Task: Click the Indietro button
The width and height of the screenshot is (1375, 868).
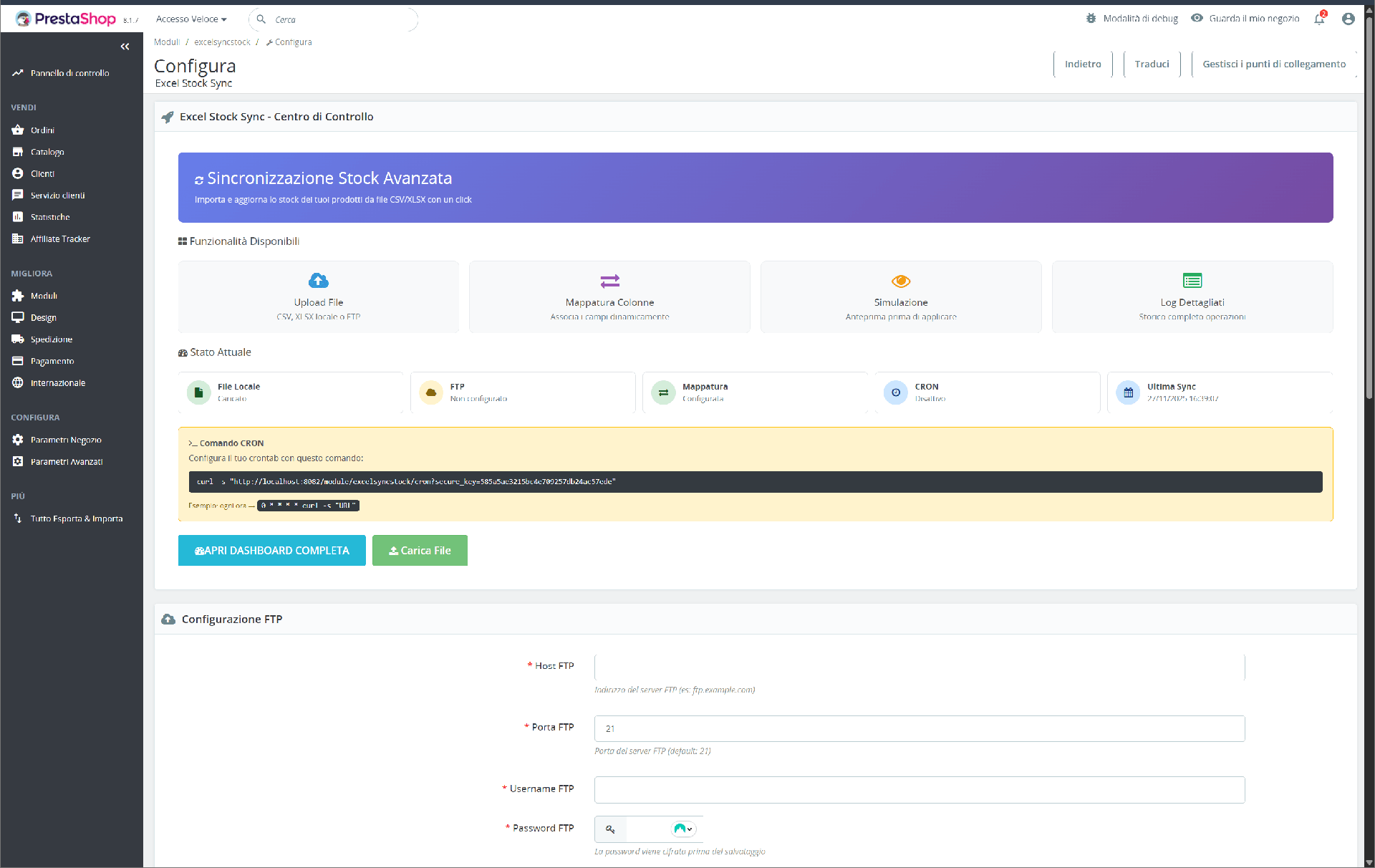Action: click(1082, 64)
